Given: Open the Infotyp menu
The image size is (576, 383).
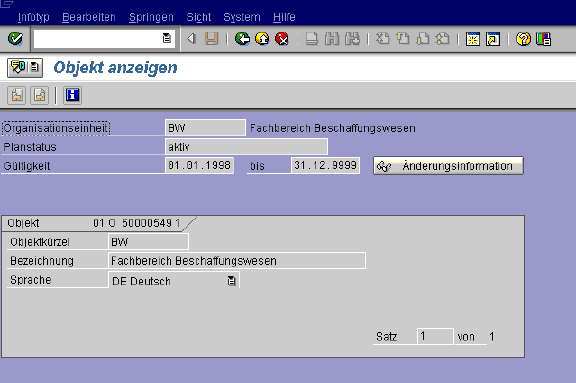Looking at the screenshot, I should [33, 17].
